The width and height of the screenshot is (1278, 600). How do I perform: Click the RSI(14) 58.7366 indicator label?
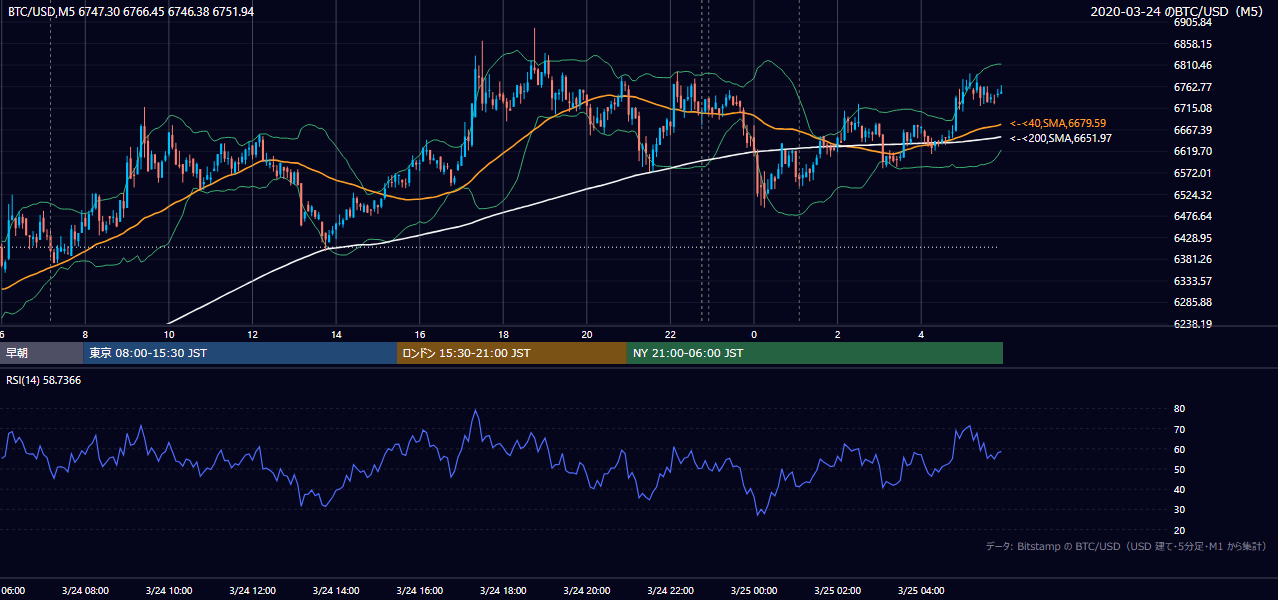click(x=45, y=380)
